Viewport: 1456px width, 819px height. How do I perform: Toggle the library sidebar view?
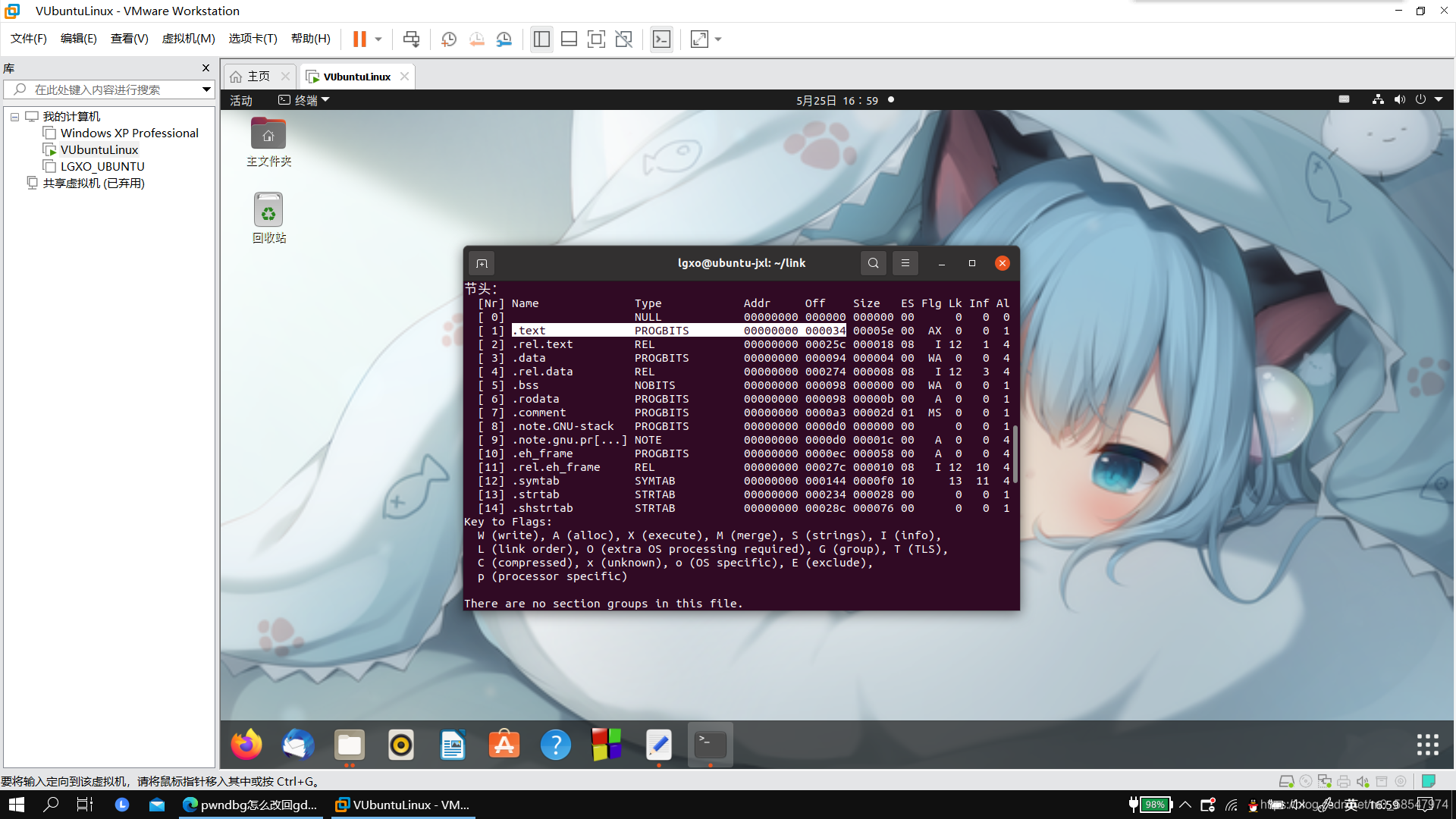pyautogui.click(x=541, y=39)
